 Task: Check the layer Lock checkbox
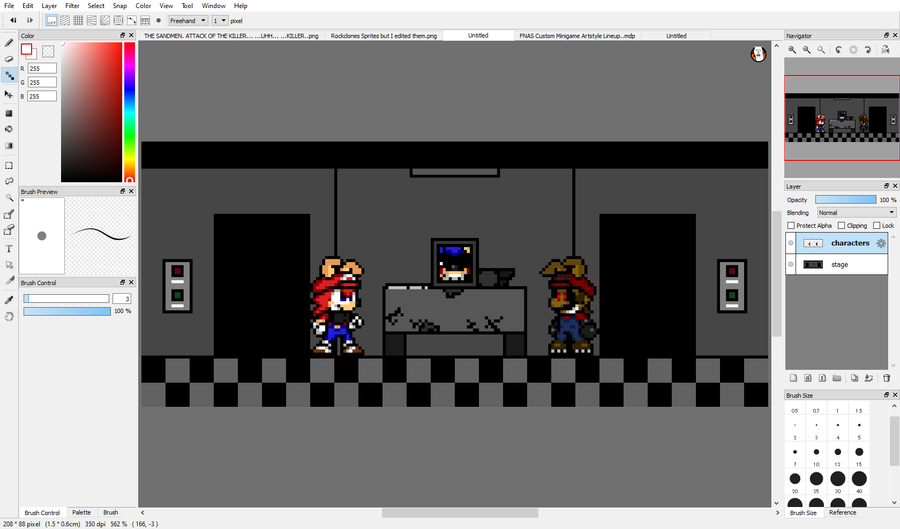coord(876,225)
